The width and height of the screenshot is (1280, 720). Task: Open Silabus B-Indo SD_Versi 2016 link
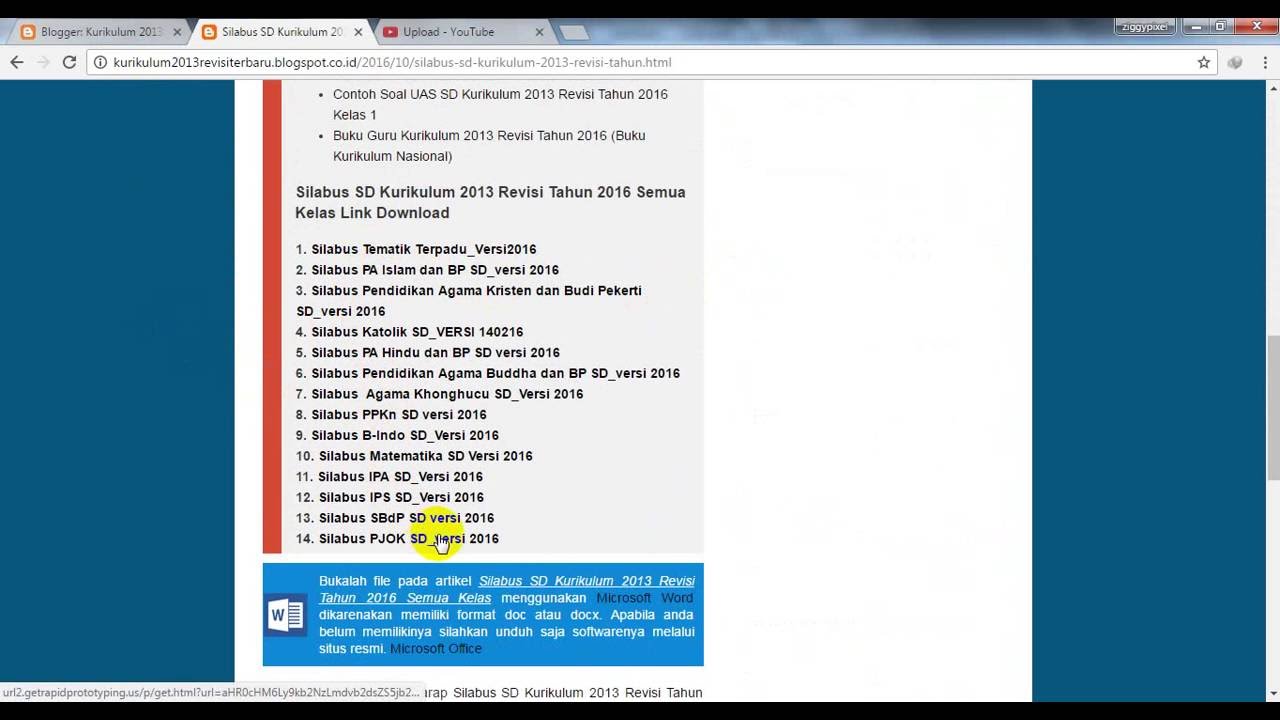point(405,435)
